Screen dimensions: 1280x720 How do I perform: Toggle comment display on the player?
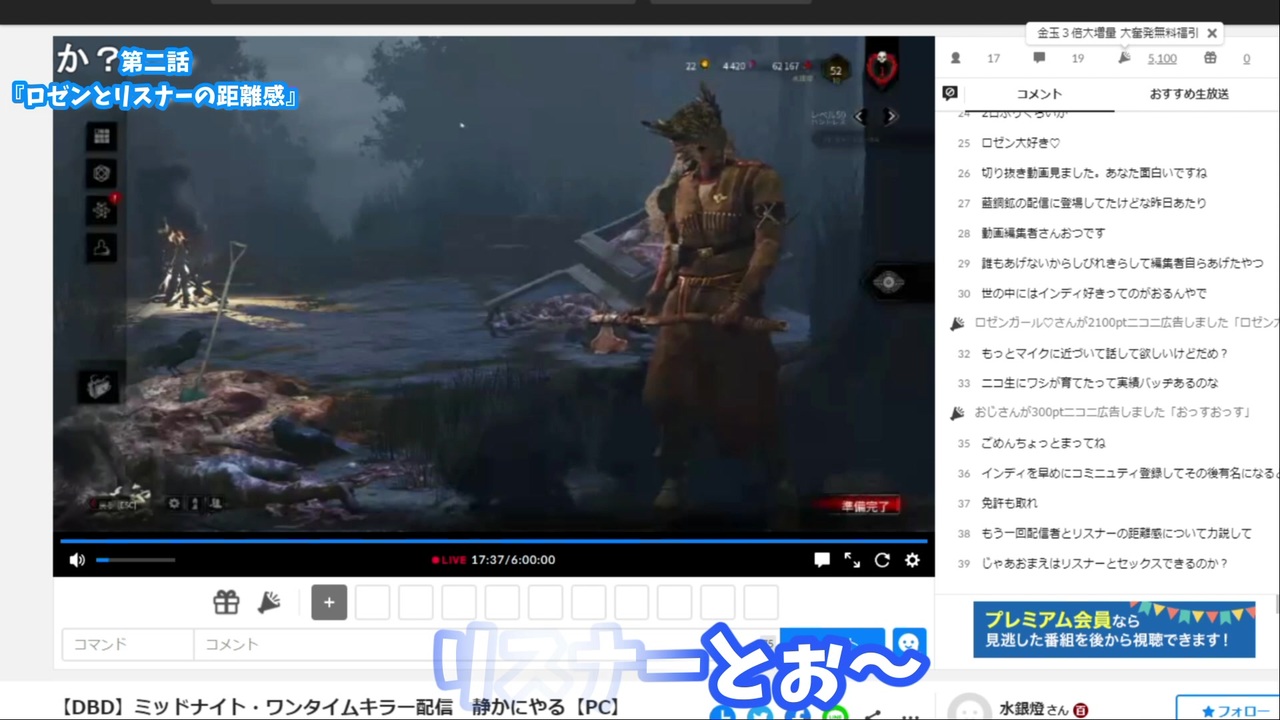822,560
